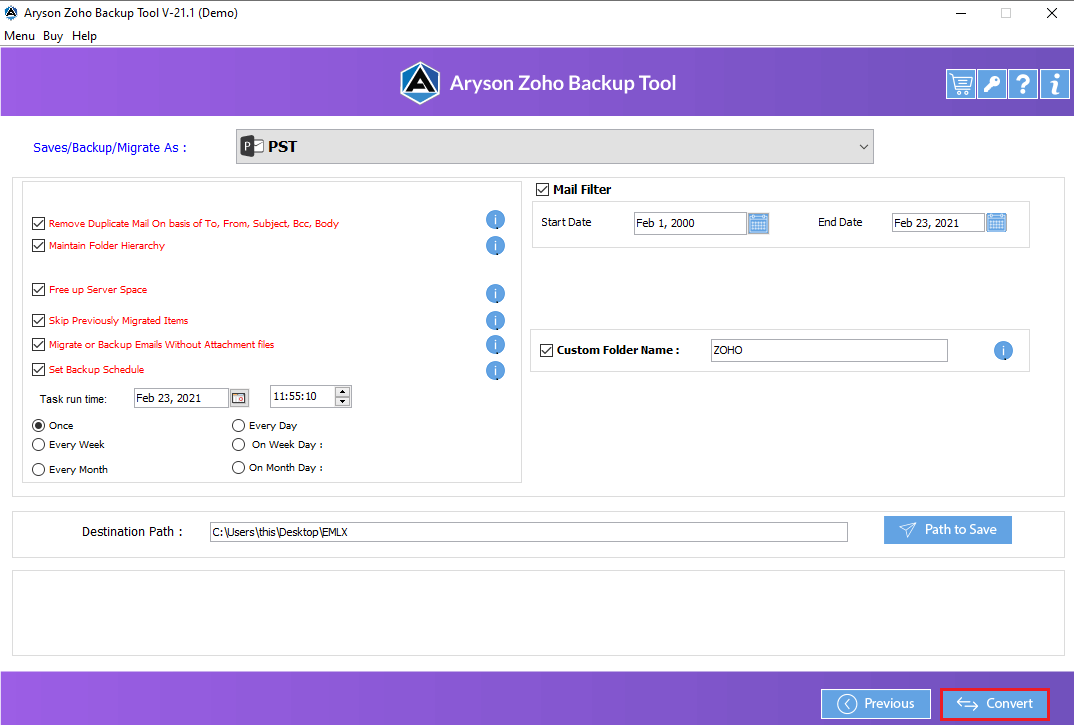The image size is (1074, 725).
Task: Show info for Remove Duplicate Mail option
Action: (495, 220)
